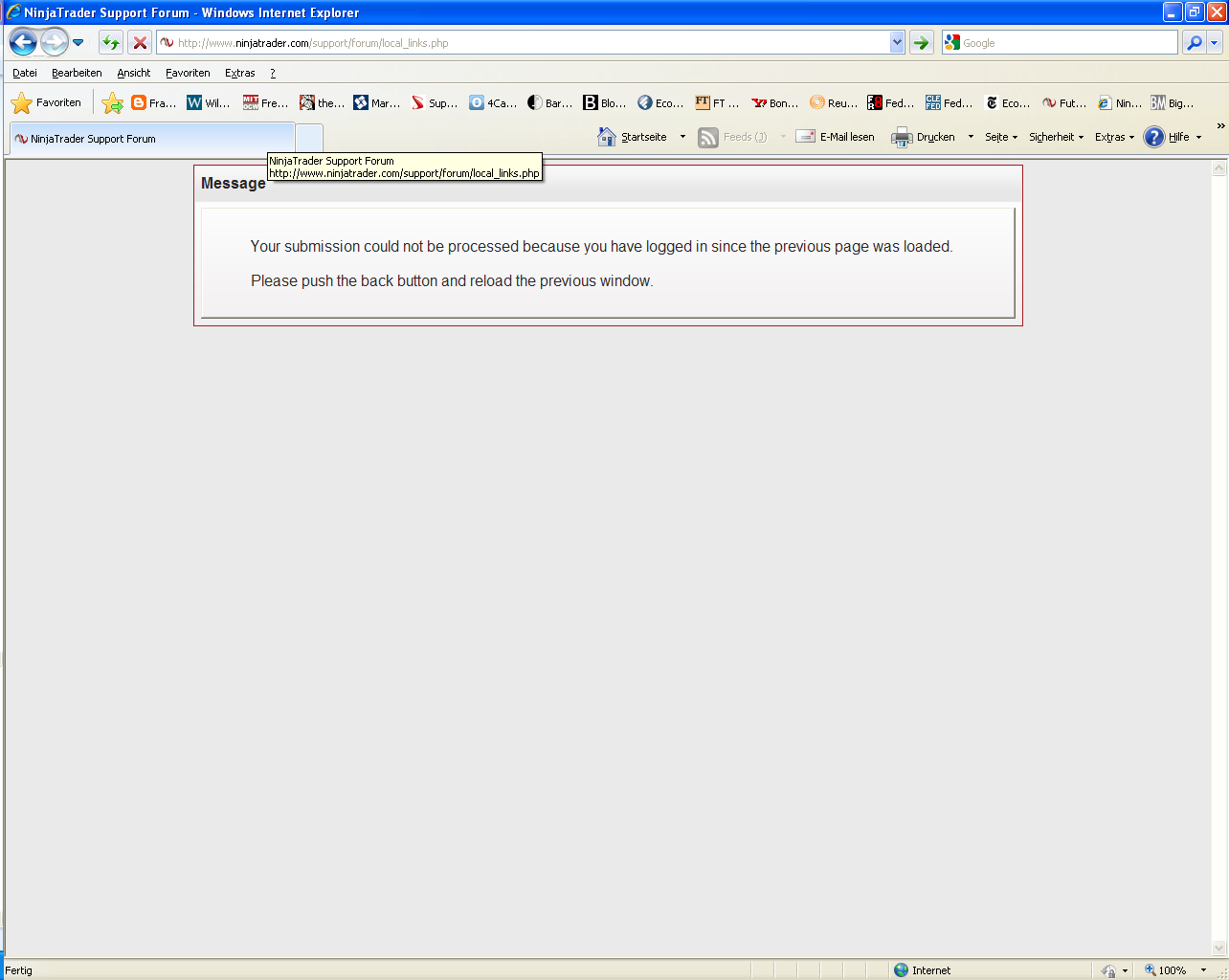Open a new blank tab
Viewport: 1229px width, 980px height.
pos(309,138)
